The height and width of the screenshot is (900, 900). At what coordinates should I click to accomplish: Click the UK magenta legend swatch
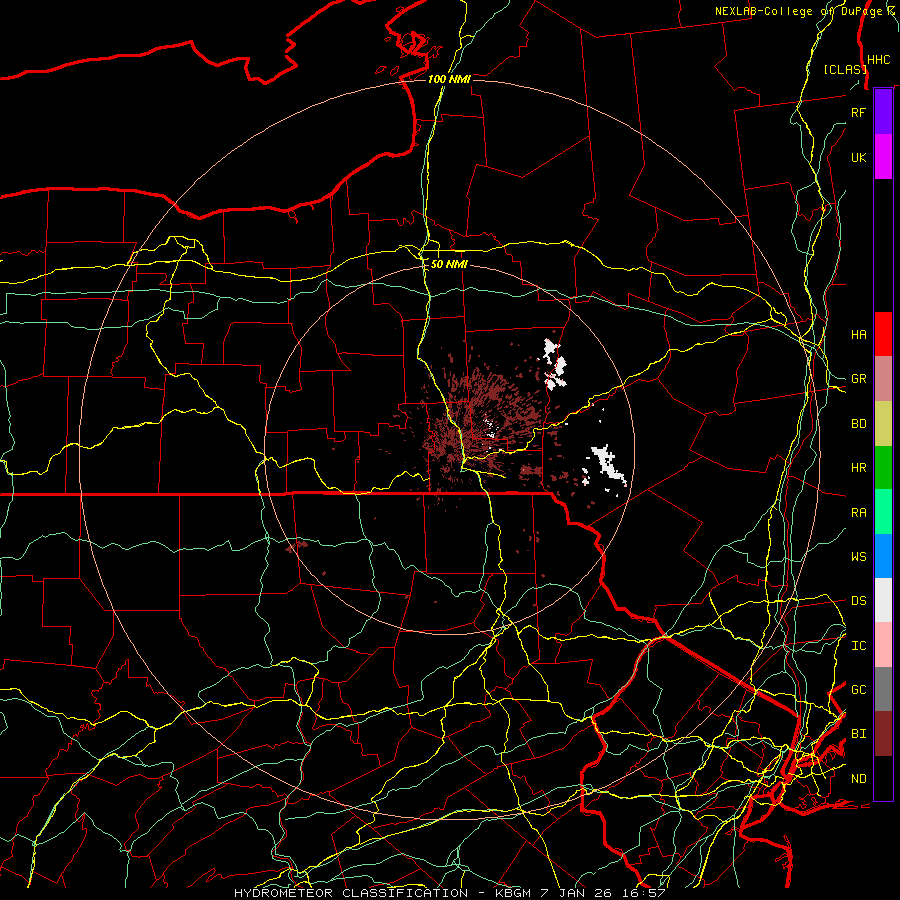pos(883,157)
